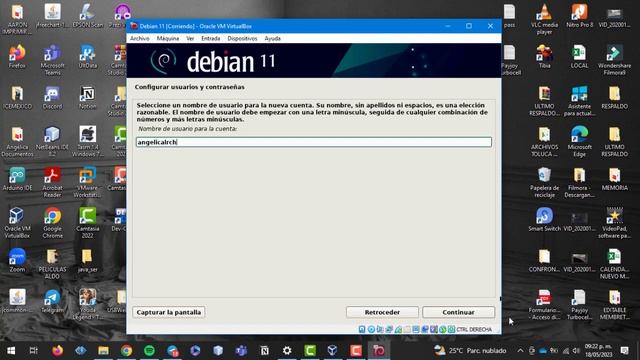640x360 pixels.
Task: Select the VLC media player desktop icon
Action: pos(544,19)
